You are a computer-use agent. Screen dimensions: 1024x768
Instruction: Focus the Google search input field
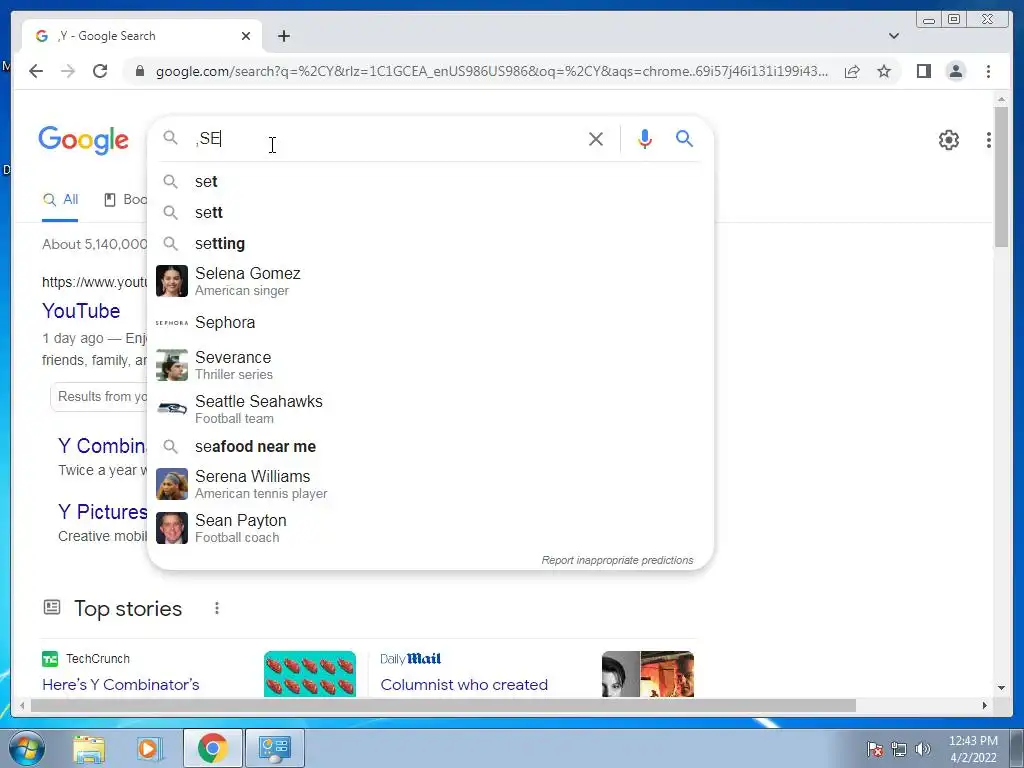385,138
